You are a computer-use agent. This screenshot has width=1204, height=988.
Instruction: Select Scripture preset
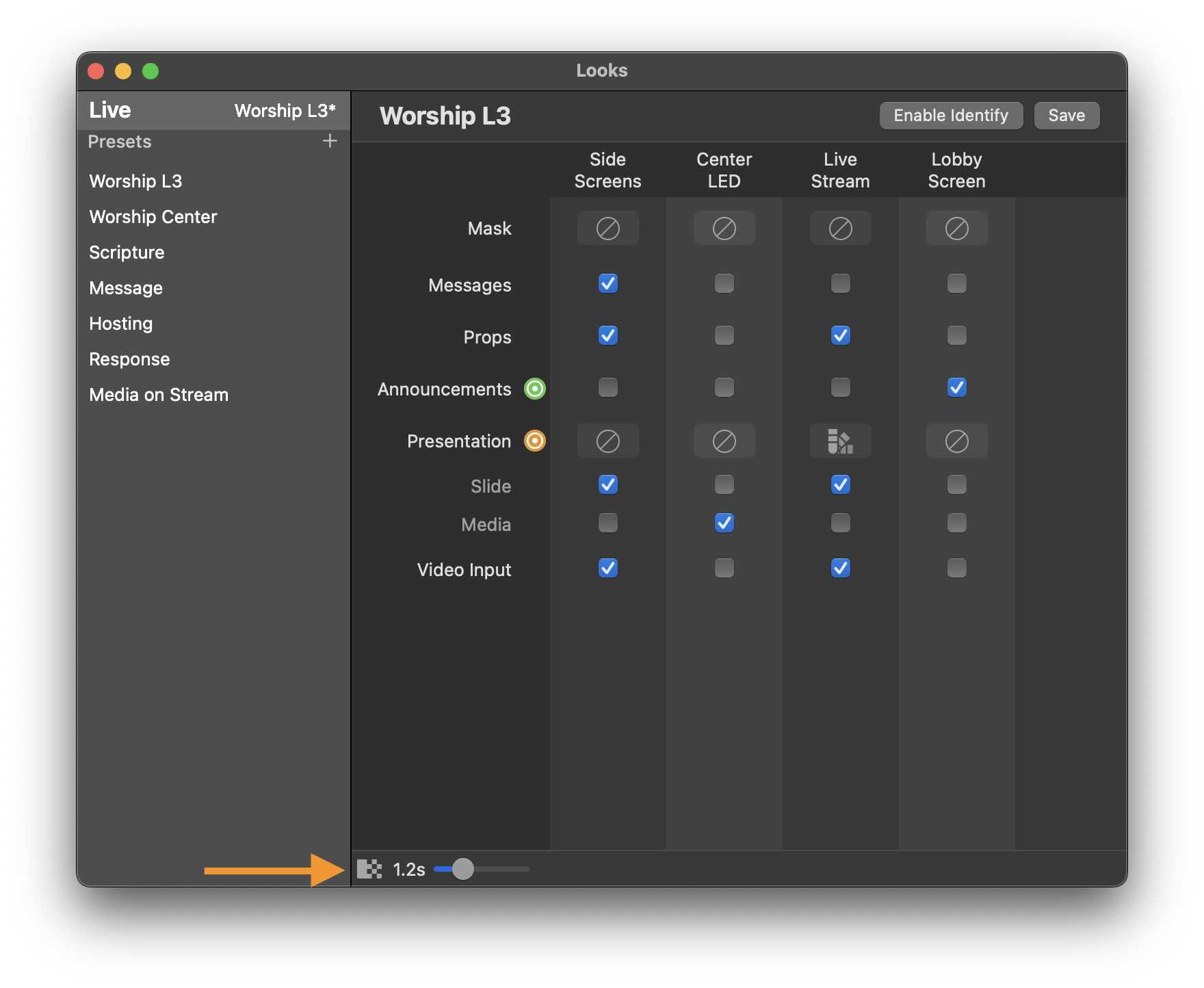click(x=213, y=252)
